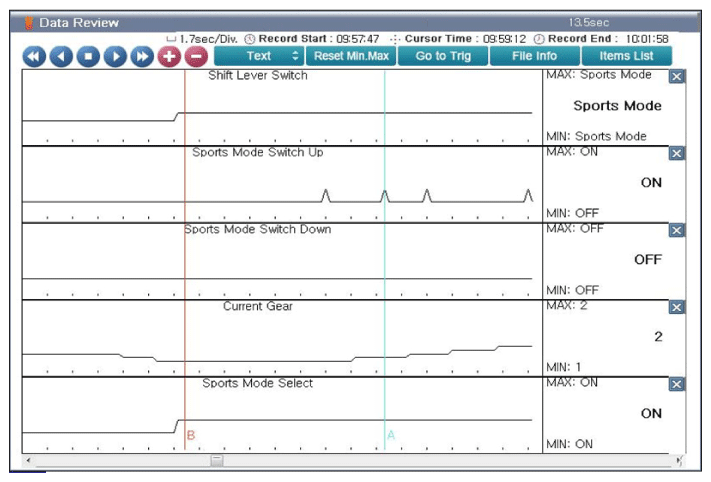Click the scrollbar left arrow

coord(28,461)
